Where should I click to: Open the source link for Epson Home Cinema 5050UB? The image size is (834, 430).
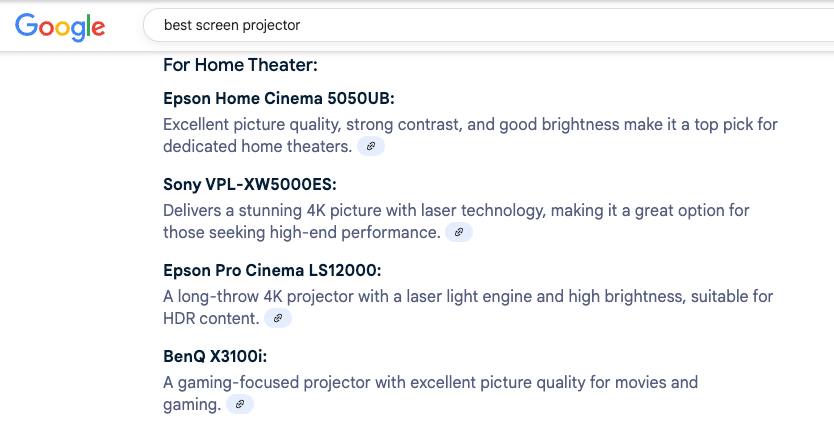click(371, 146)
